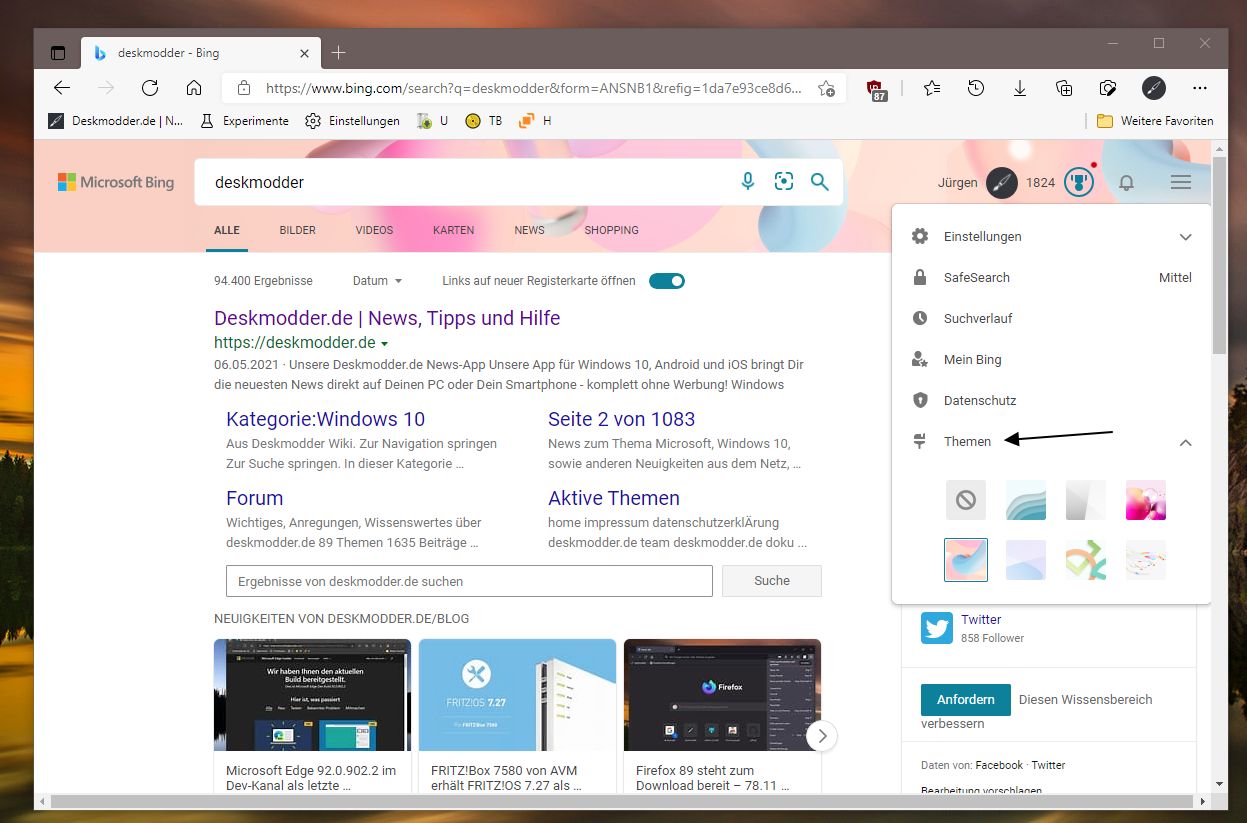Viewport: 1247px width, 823px height.
Task: Click the Microsoft Bing logo
Action: click(x=116, y=182)
